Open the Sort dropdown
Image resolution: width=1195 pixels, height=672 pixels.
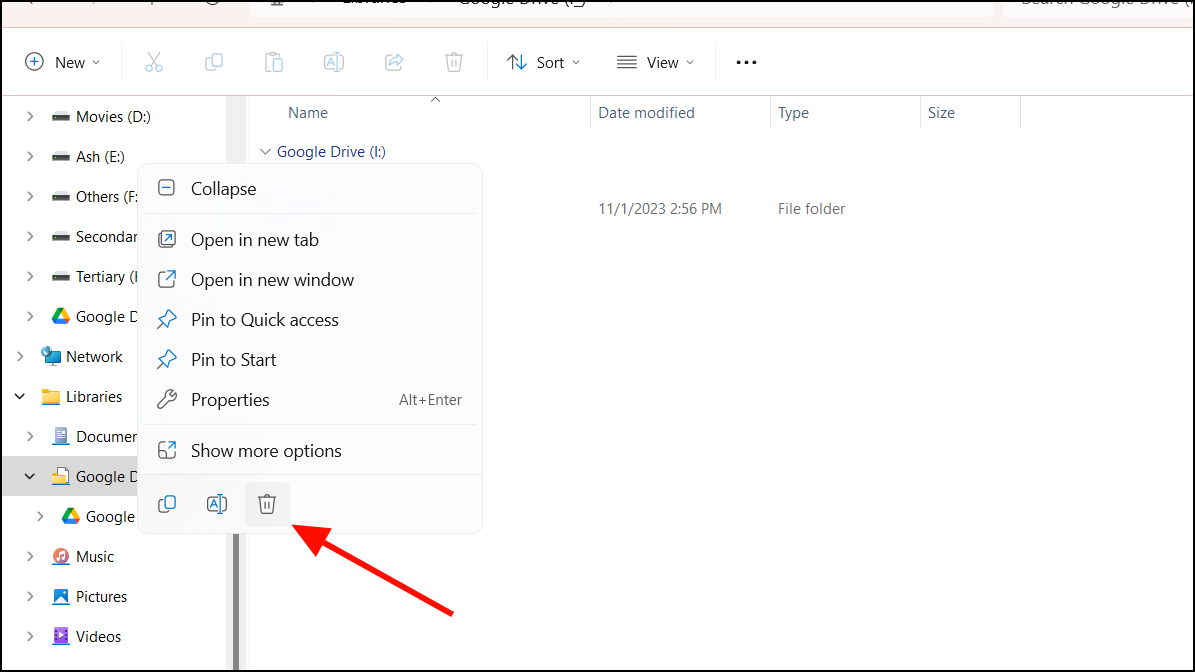[543, 62]
